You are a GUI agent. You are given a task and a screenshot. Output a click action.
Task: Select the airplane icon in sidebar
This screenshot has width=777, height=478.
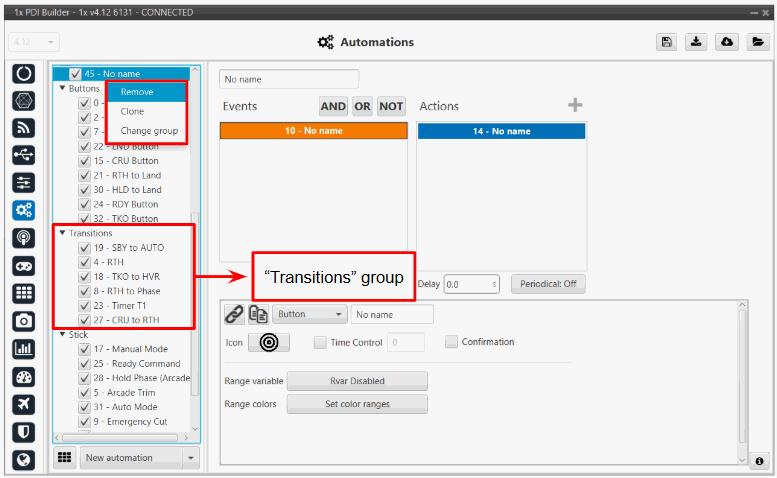[25, 404]
